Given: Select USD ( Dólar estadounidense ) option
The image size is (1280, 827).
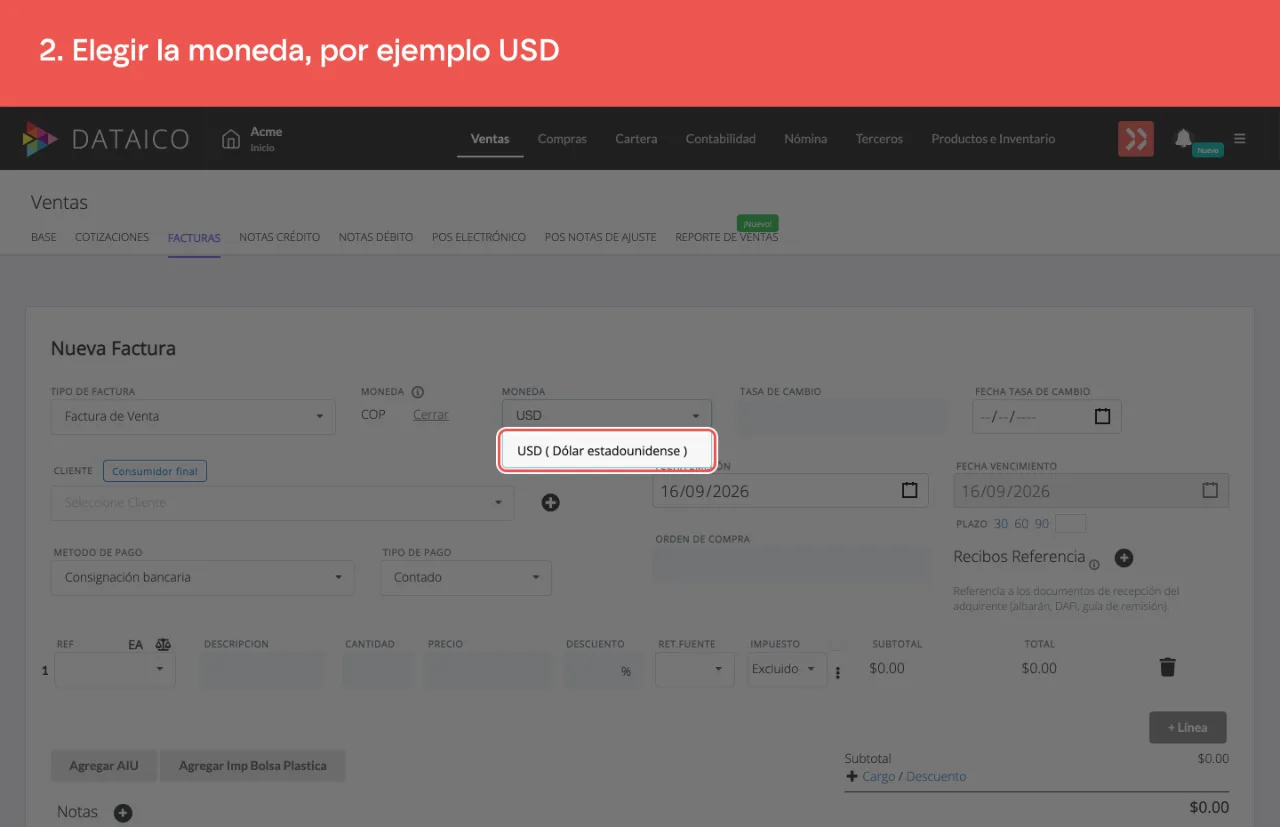Looking at the screenshot, I should pos(607,451).
